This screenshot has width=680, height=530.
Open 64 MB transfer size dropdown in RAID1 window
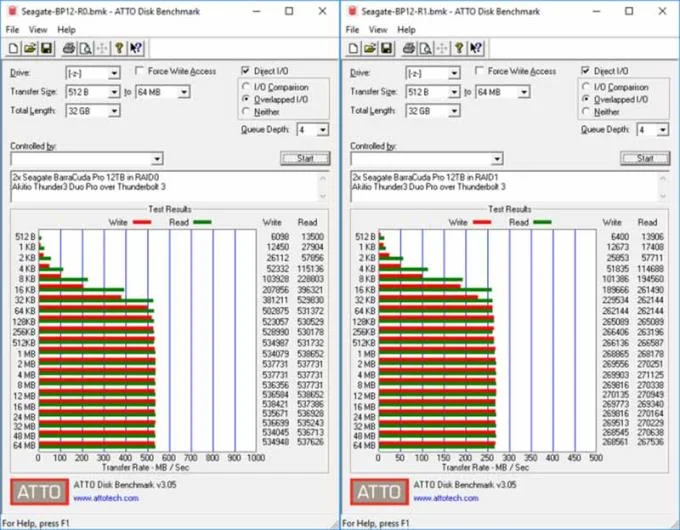point(503,92)
